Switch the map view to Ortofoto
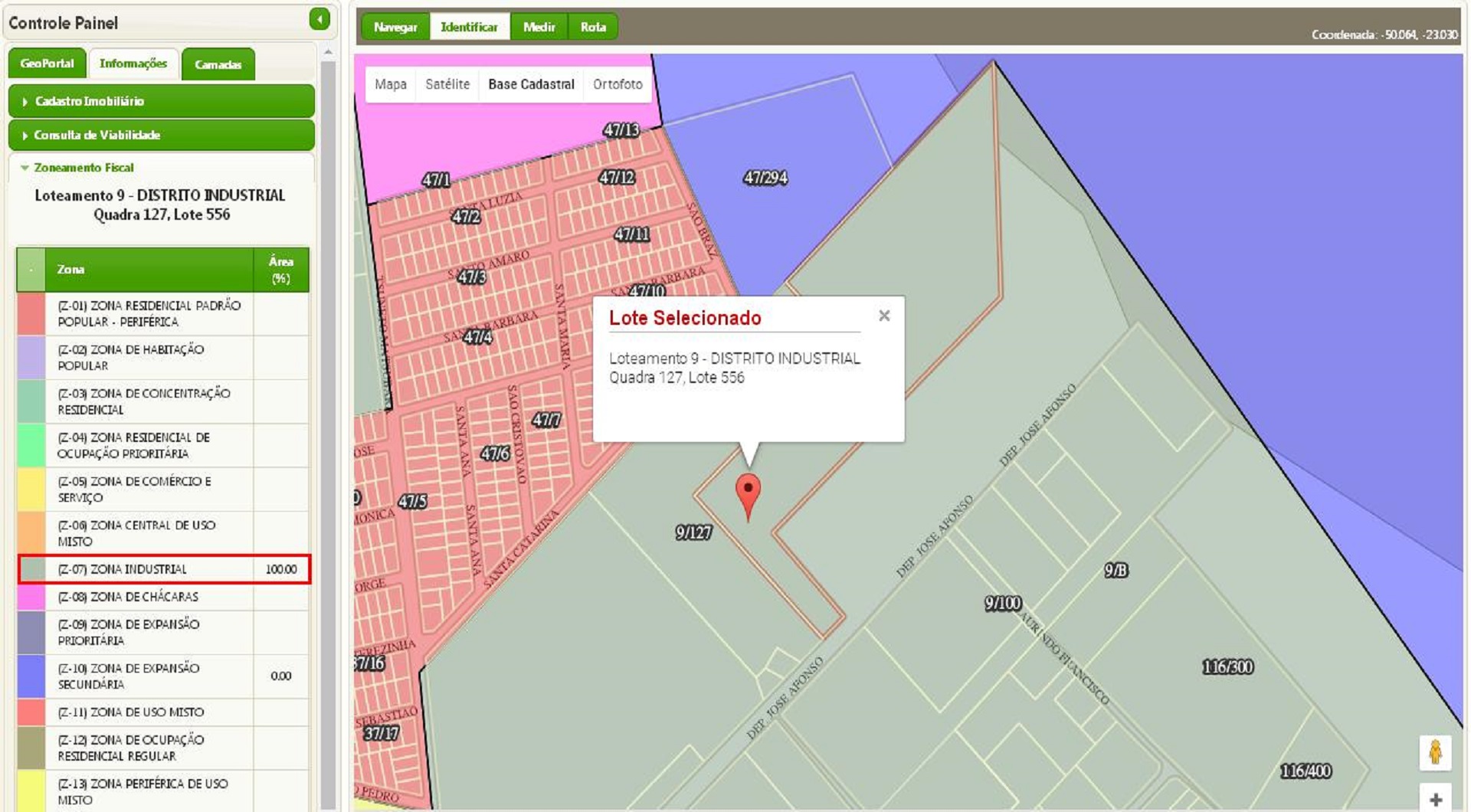1471x812 pixels. tap(618, 84)
